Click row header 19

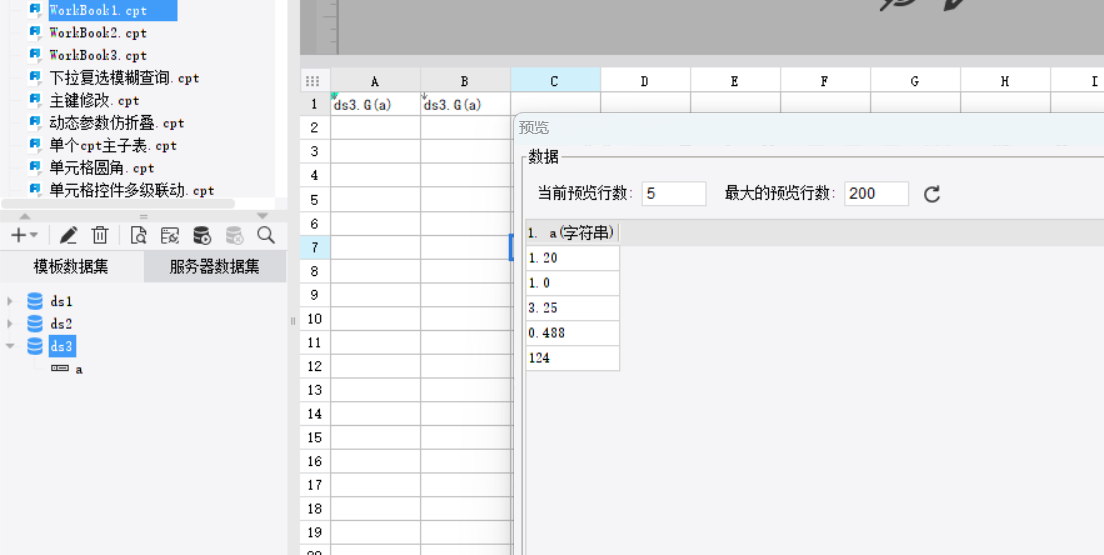pyautogui.click(x=315, y=532)
